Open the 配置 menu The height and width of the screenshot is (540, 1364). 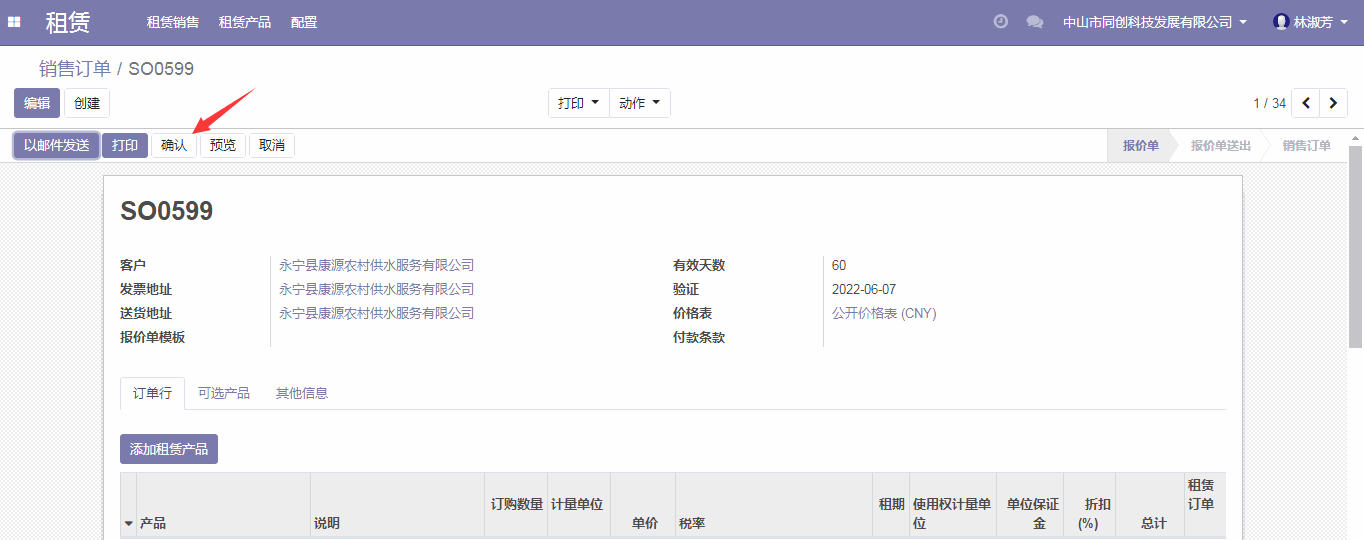click(304, 22)
